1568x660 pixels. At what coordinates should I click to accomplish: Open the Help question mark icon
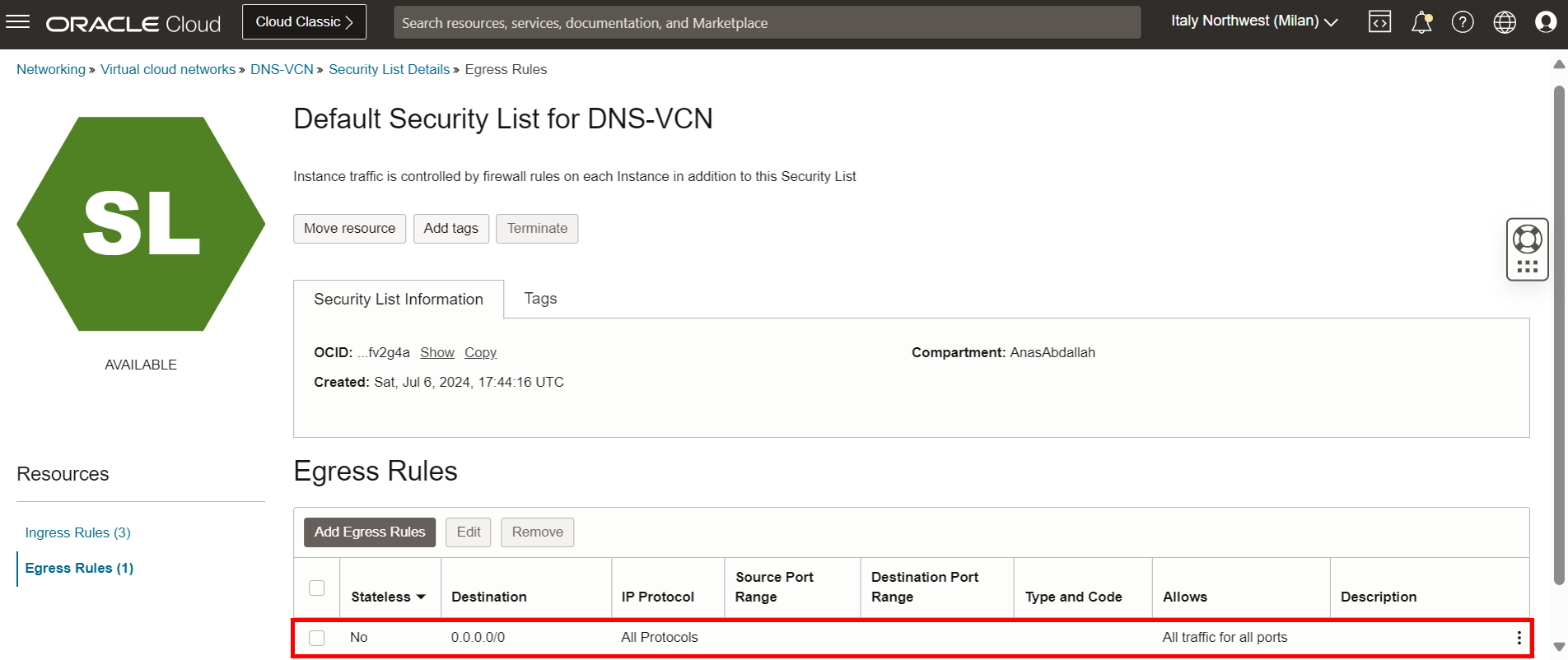coord(1463,22)
